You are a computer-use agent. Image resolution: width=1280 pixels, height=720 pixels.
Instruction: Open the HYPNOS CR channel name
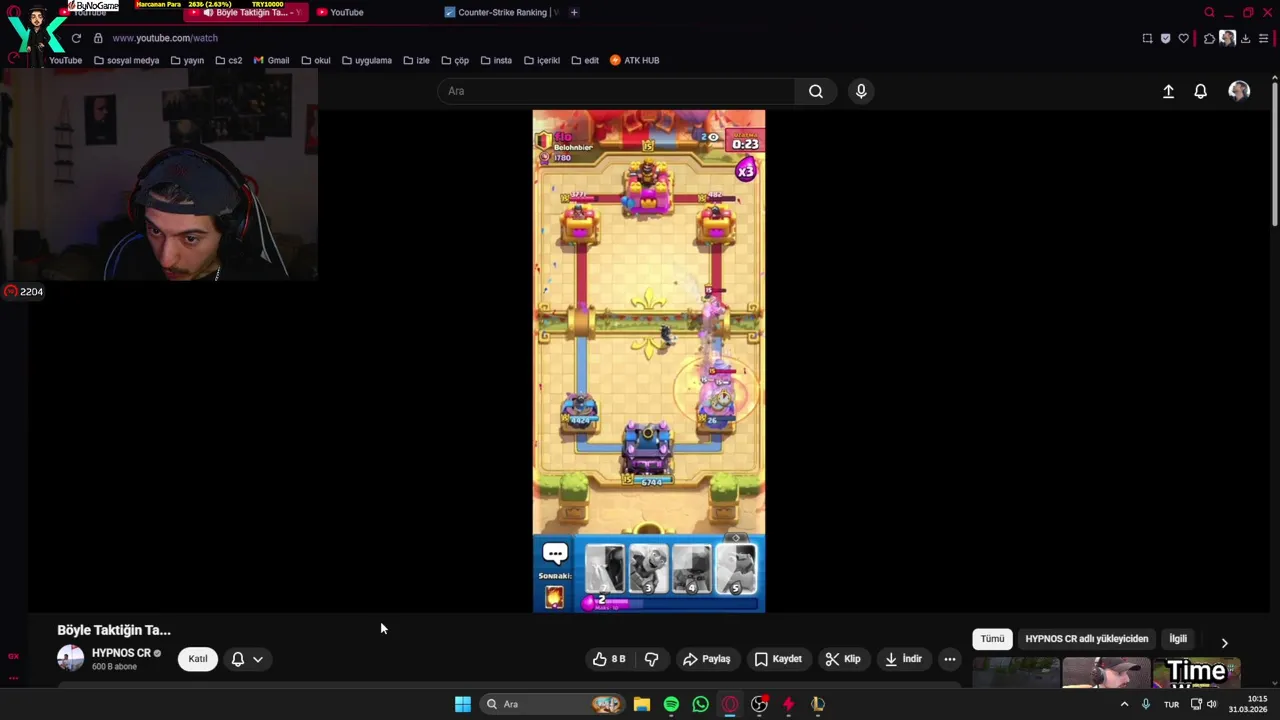[x=121, y=653]
